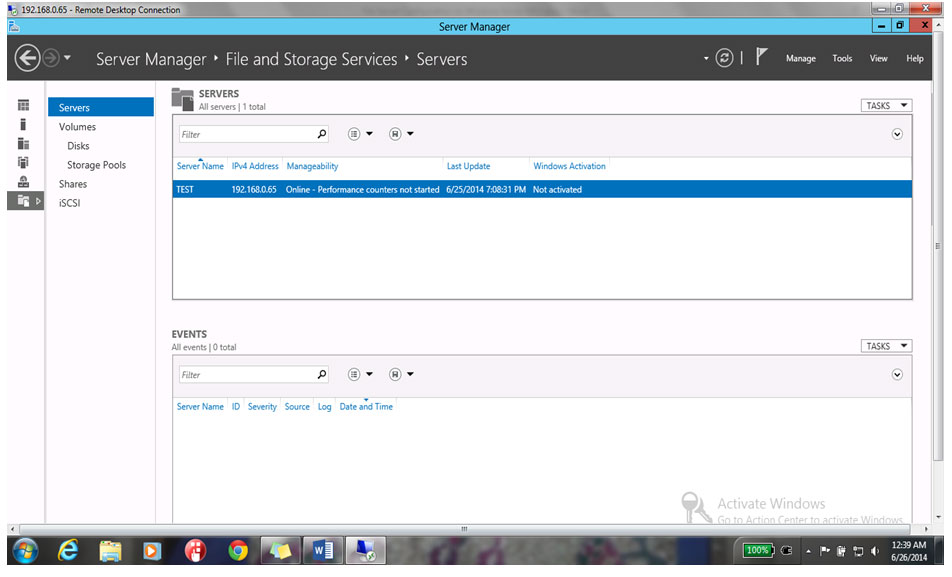Click Server Manager in the breadcrumb
The width and height of the screenshot is (952, 577).
point(151,60)
